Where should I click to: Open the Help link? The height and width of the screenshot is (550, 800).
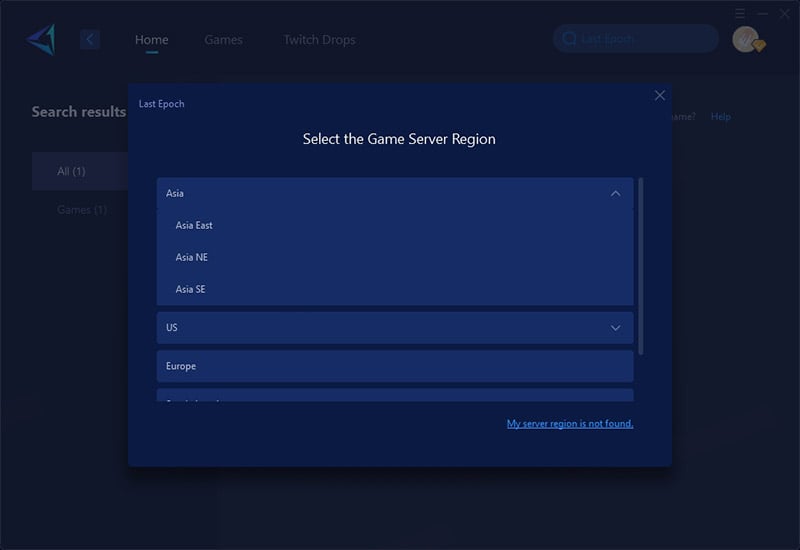point(720,116)
